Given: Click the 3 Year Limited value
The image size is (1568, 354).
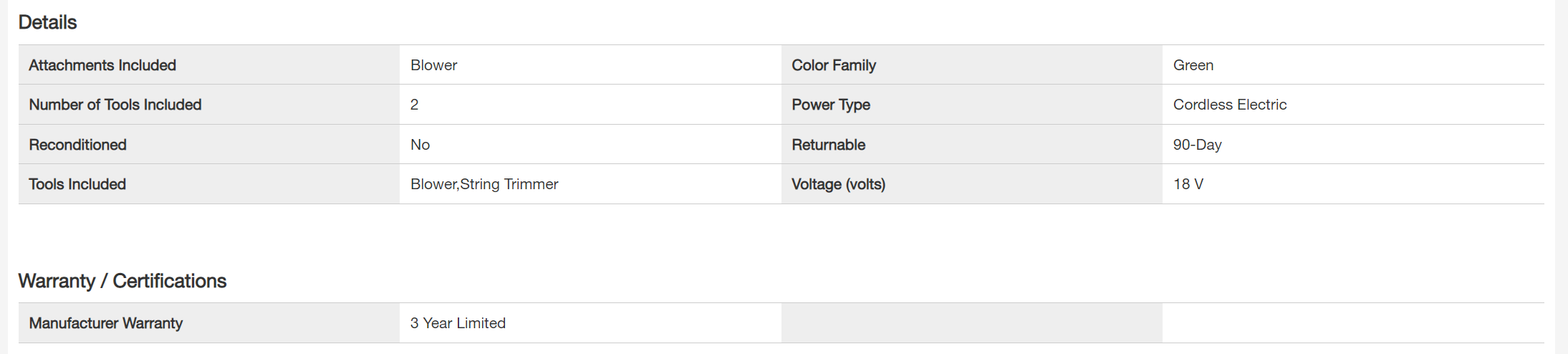Looking at the screenshot, I should (458, 323).
